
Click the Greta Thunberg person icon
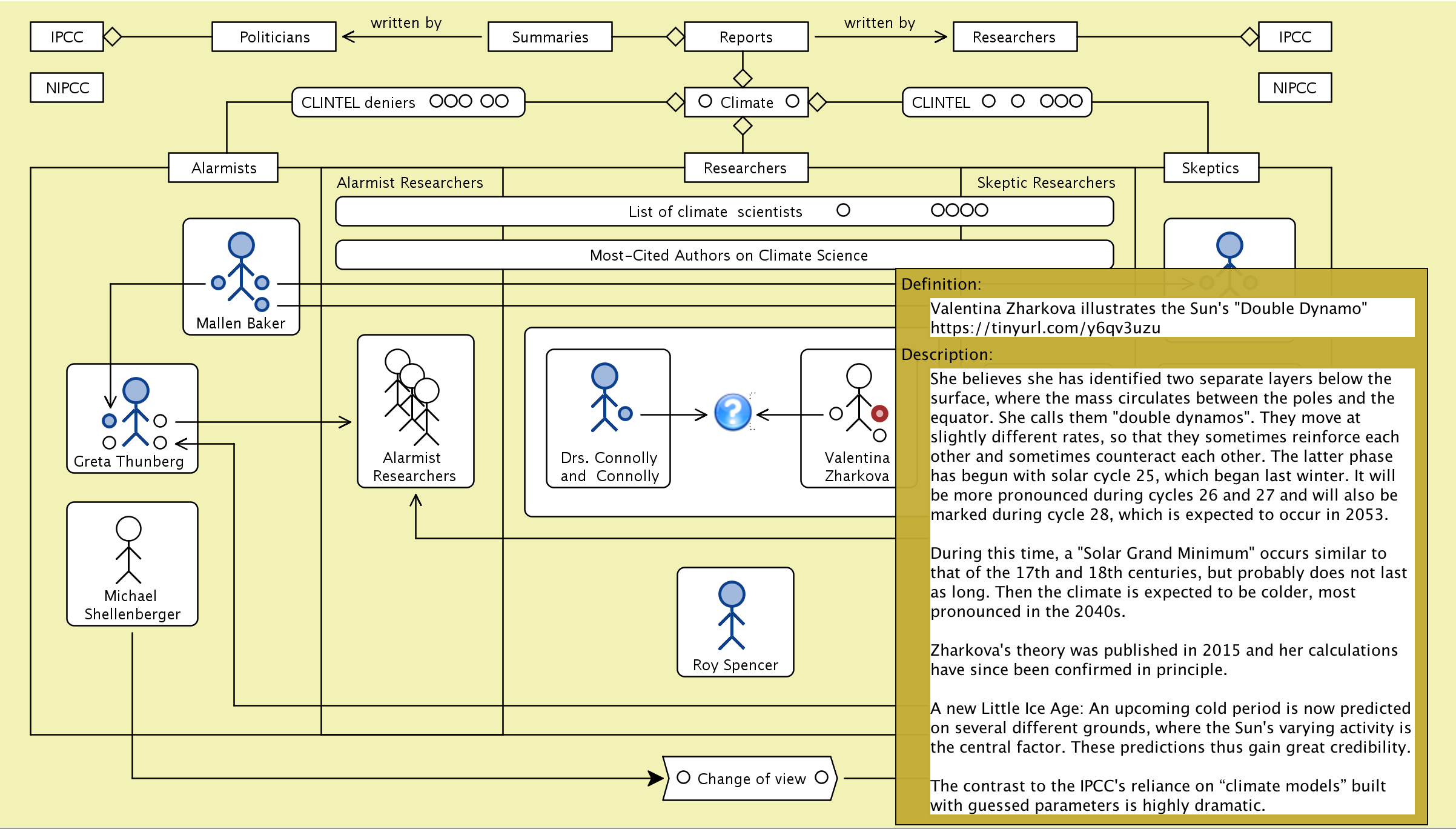pos(136,411)
